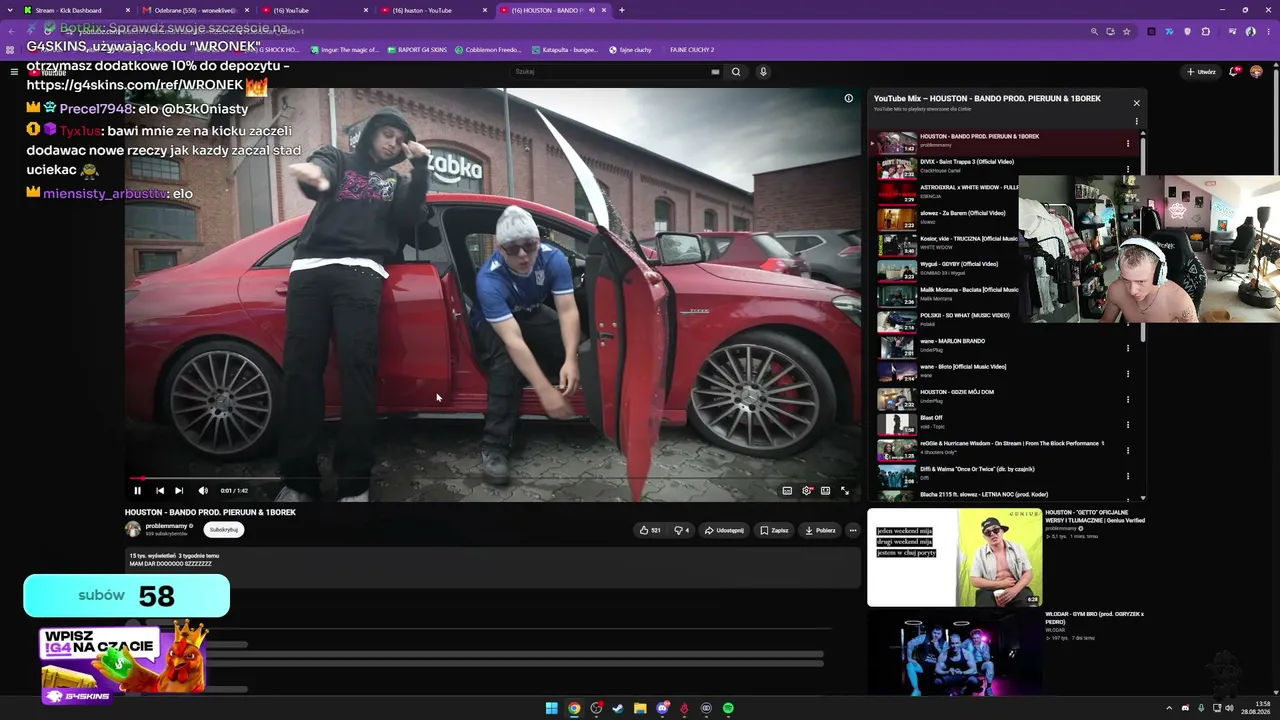Image resolution: width=1280 pixels, height=720 pixels.
Task: Open Discord from the taskbar
Action: tap(662, 708)
